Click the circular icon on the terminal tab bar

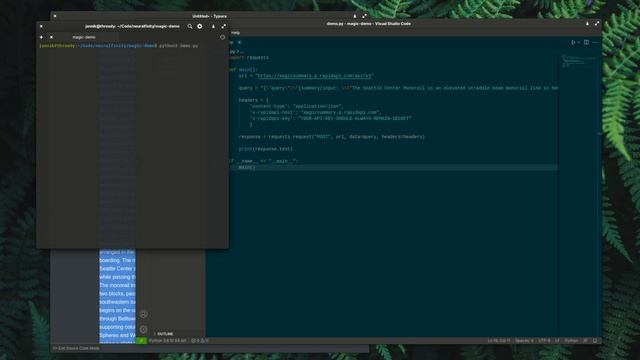point(222,37)
